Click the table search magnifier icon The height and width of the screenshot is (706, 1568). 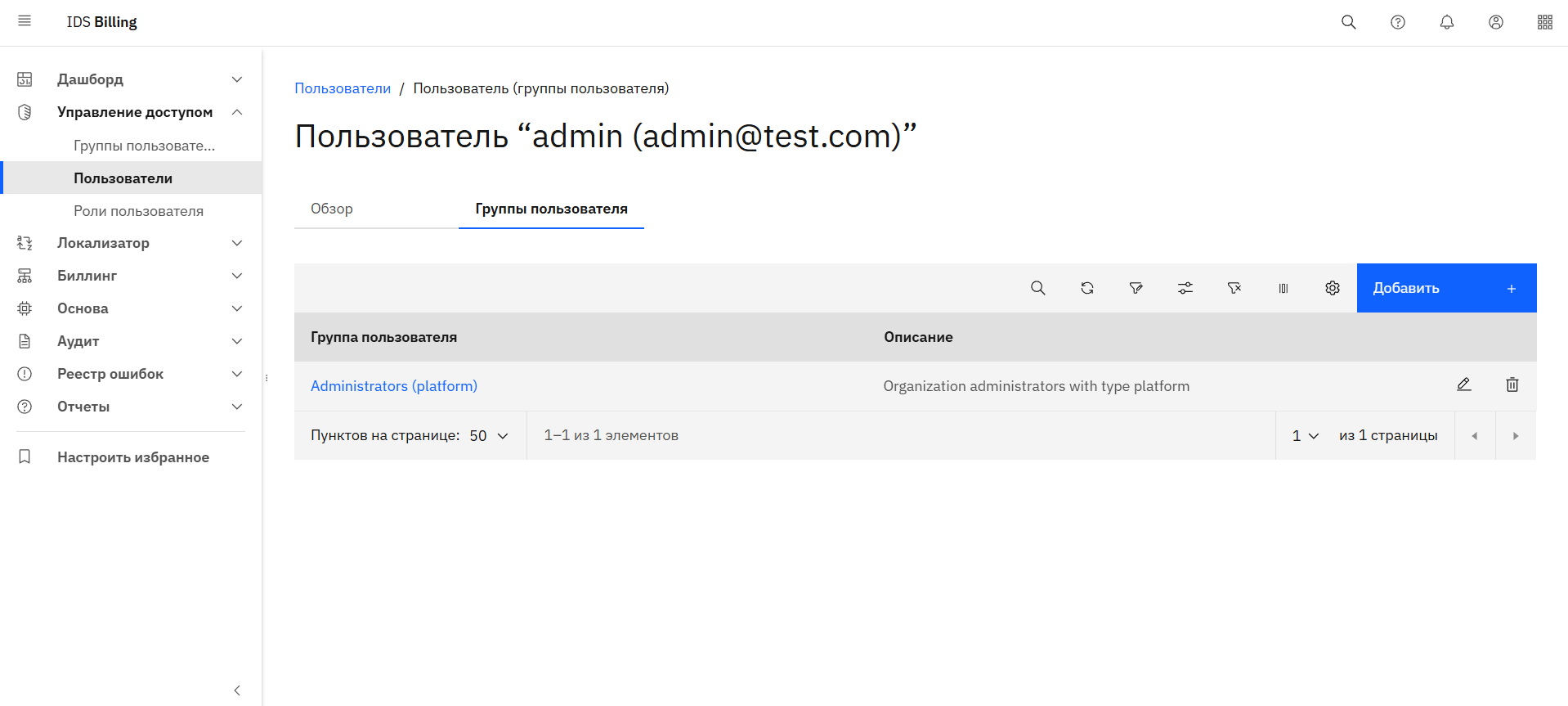[1037, 288]
